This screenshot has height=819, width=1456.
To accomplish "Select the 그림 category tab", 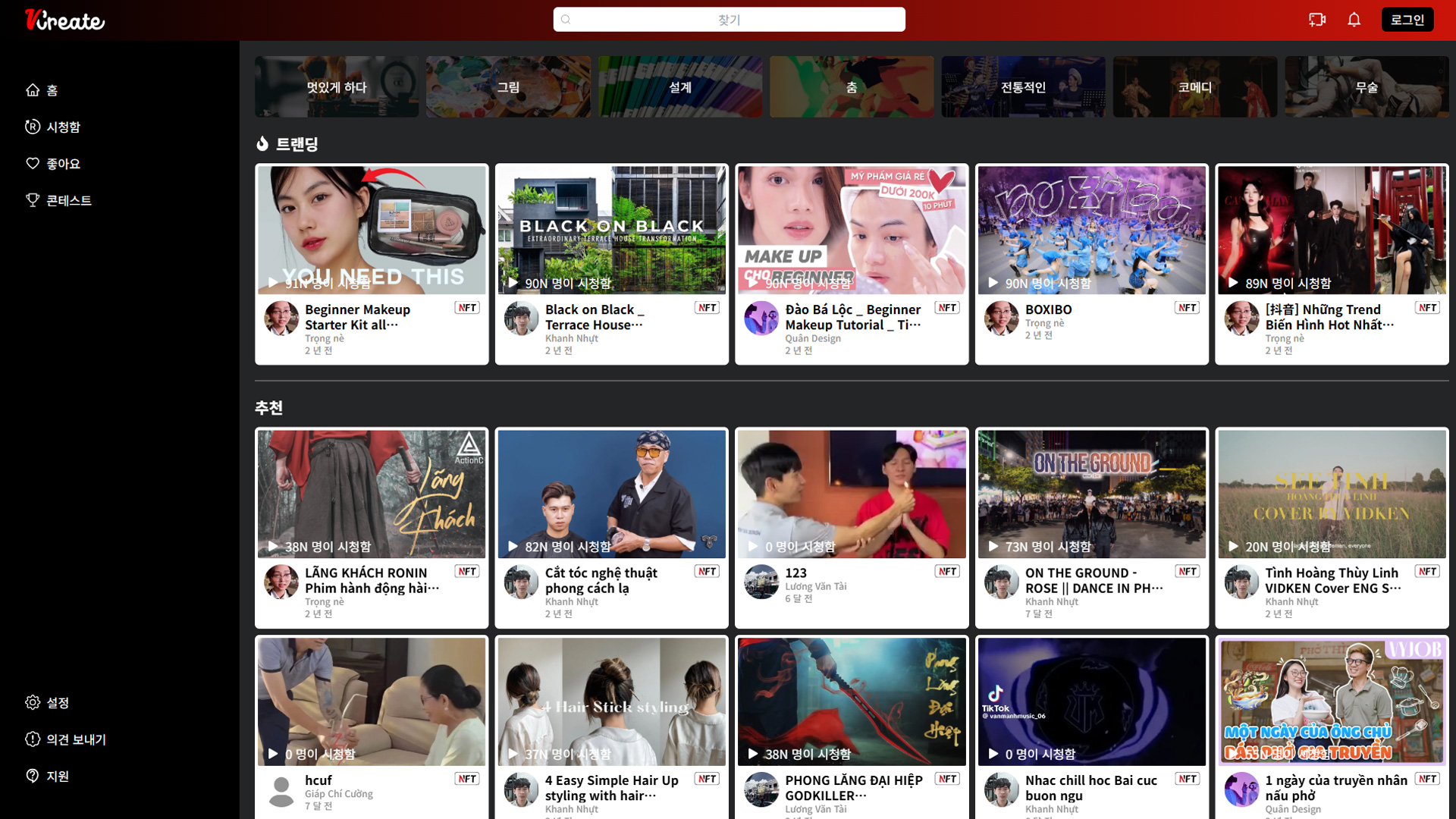I will 508,87.
